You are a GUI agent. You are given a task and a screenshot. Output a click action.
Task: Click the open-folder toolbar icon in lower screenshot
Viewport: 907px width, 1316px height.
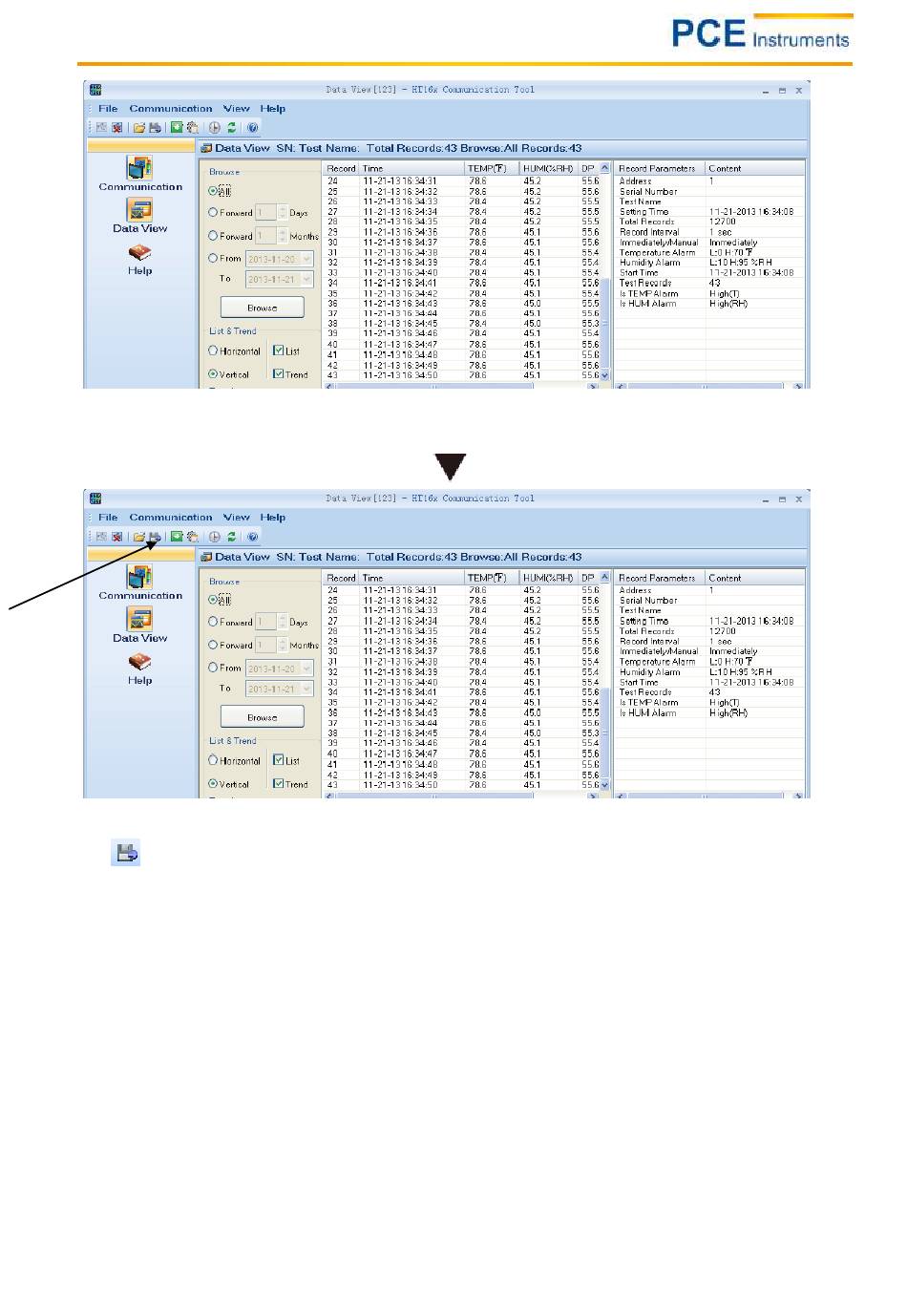pos(139,537)
